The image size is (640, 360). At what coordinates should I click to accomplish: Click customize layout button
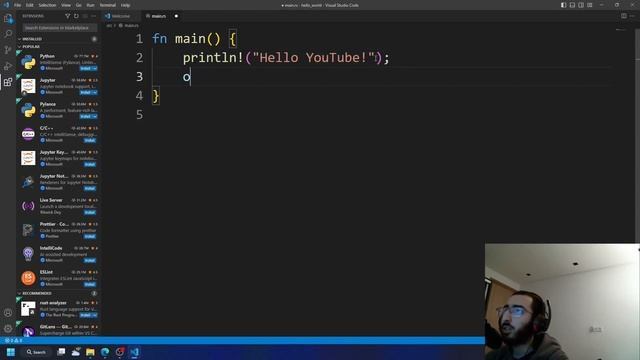click(x=590, y=5)
